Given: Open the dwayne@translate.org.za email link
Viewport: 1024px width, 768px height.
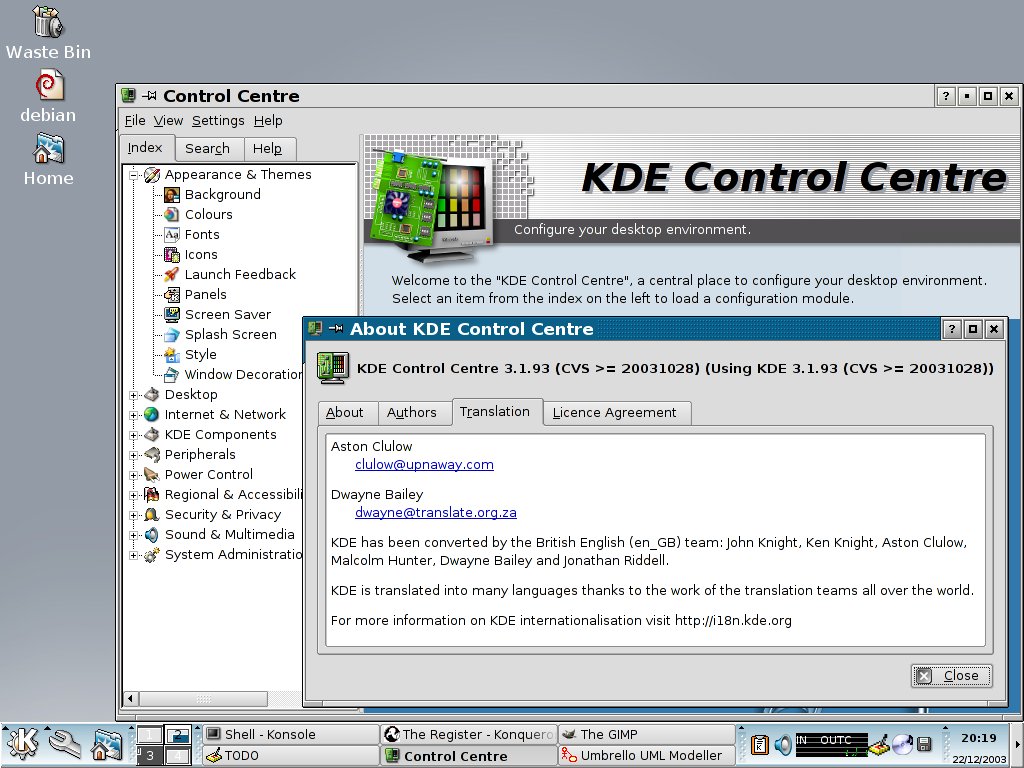Looking at the screenshot, I should pyautogui.click(x=436, y=513).
